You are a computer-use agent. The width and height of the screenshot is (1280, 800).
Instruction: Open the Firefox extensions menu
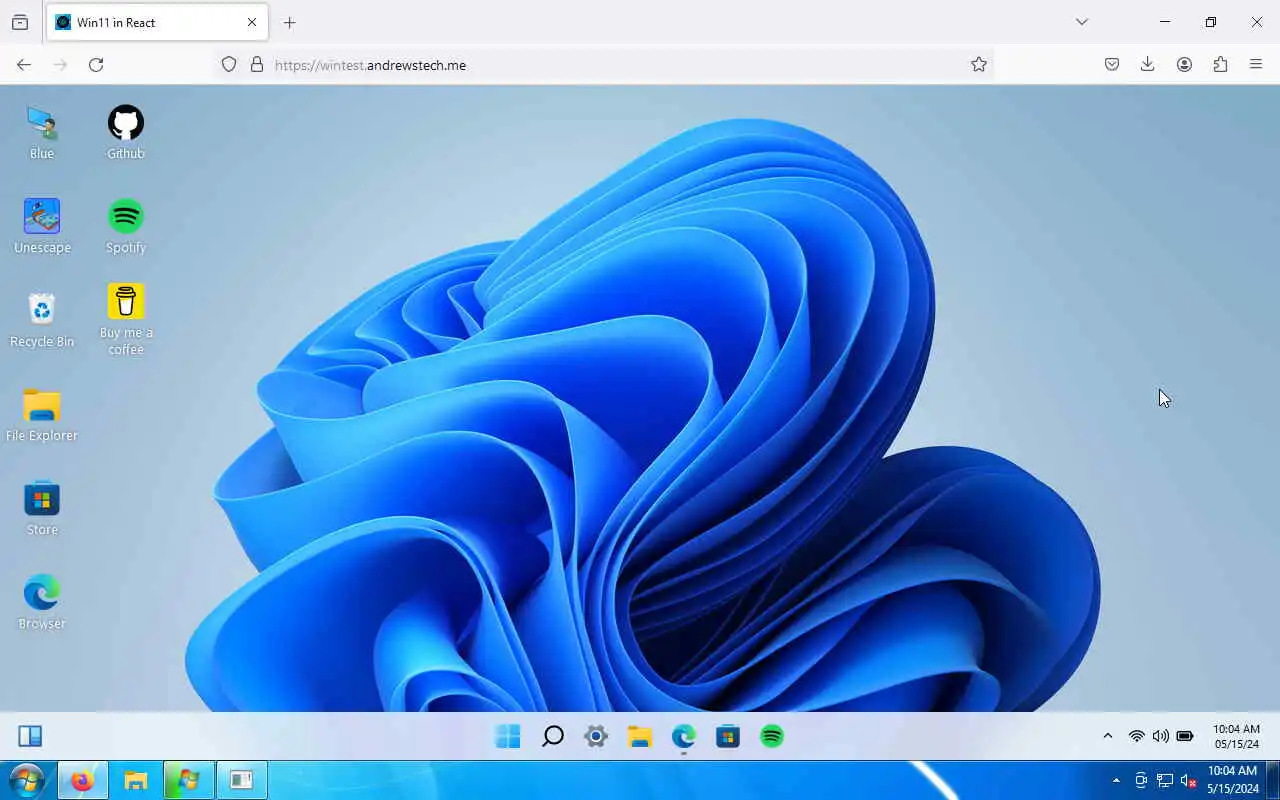click(1220, 64)
